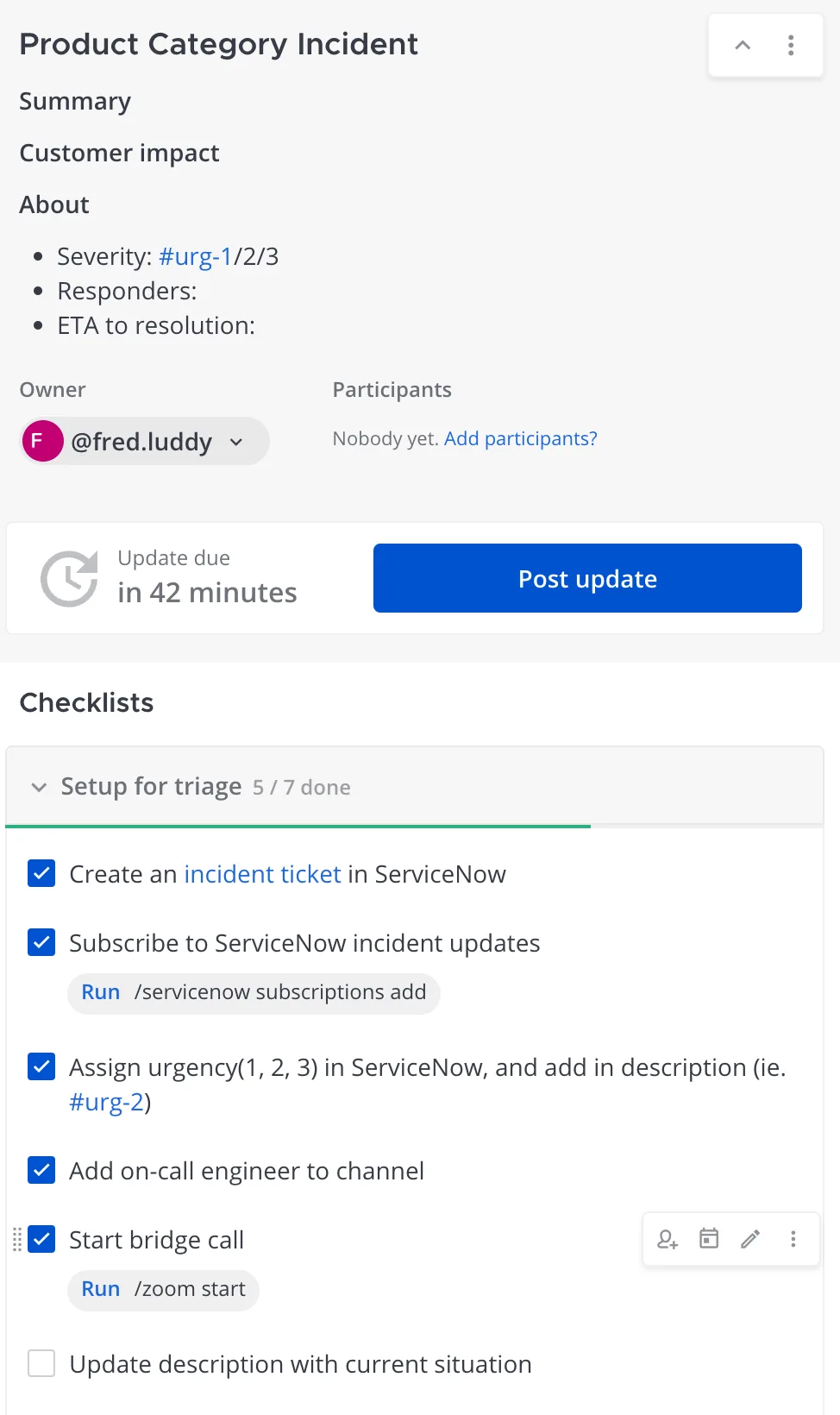Uncheck Add on-call engineer to channel

41,1170
